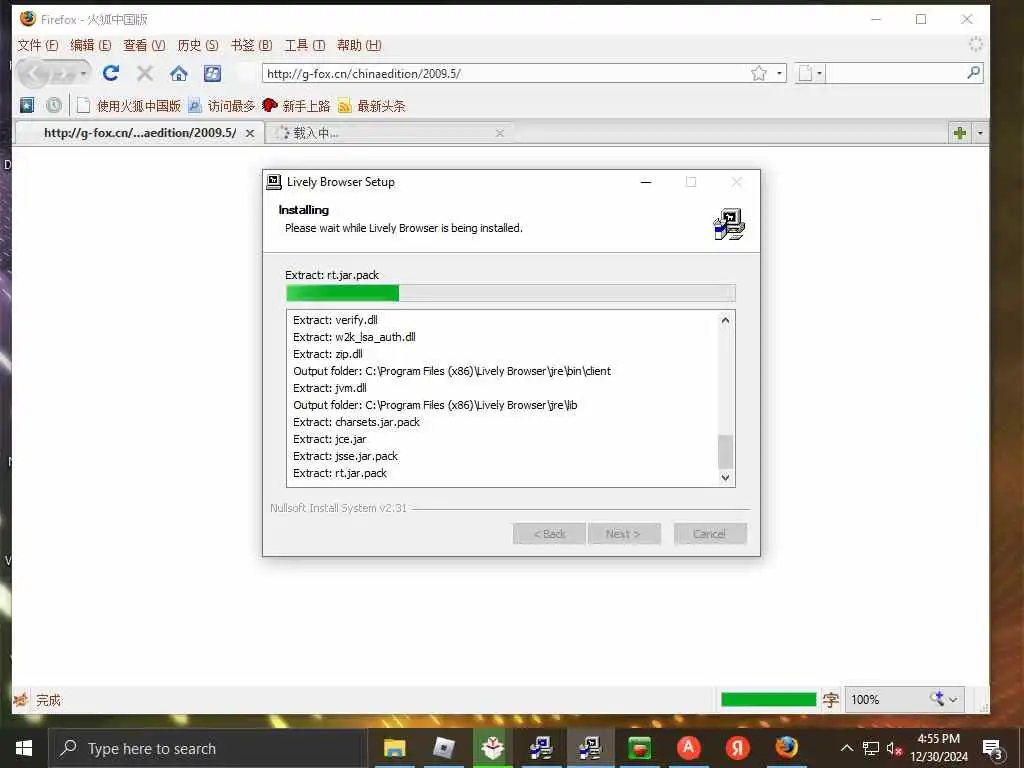Open the 使用火狐中国版 bookmark
The width and height of the screenshot is (1024, 768).
[x=129, y=106]
